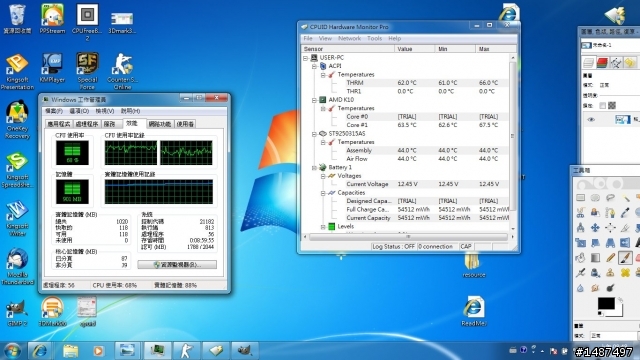Collapse Temperatures under ACPI
The height and width of the screenshot is (360, 640).
coord(323,75)
